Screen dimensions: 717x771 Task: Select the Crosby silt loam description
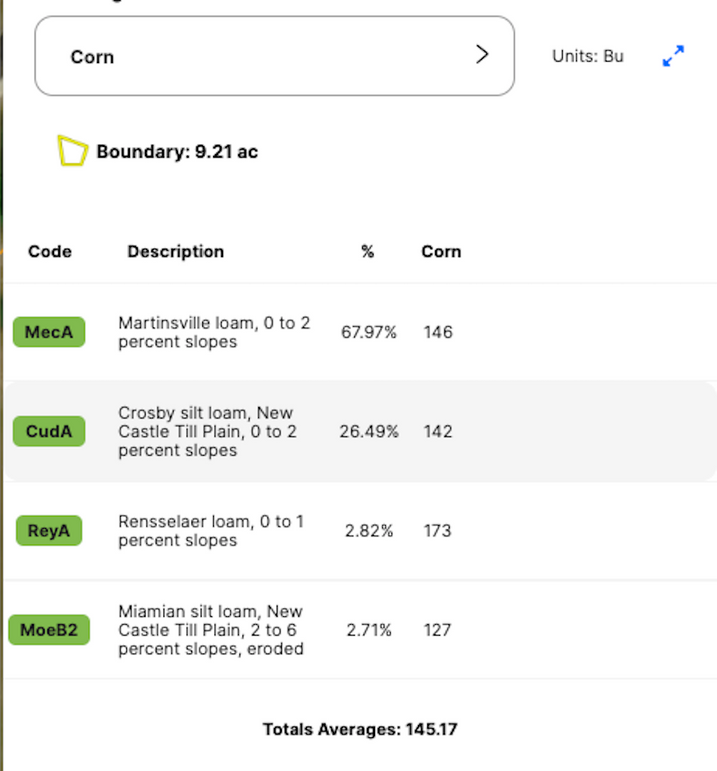click(207, 431)
